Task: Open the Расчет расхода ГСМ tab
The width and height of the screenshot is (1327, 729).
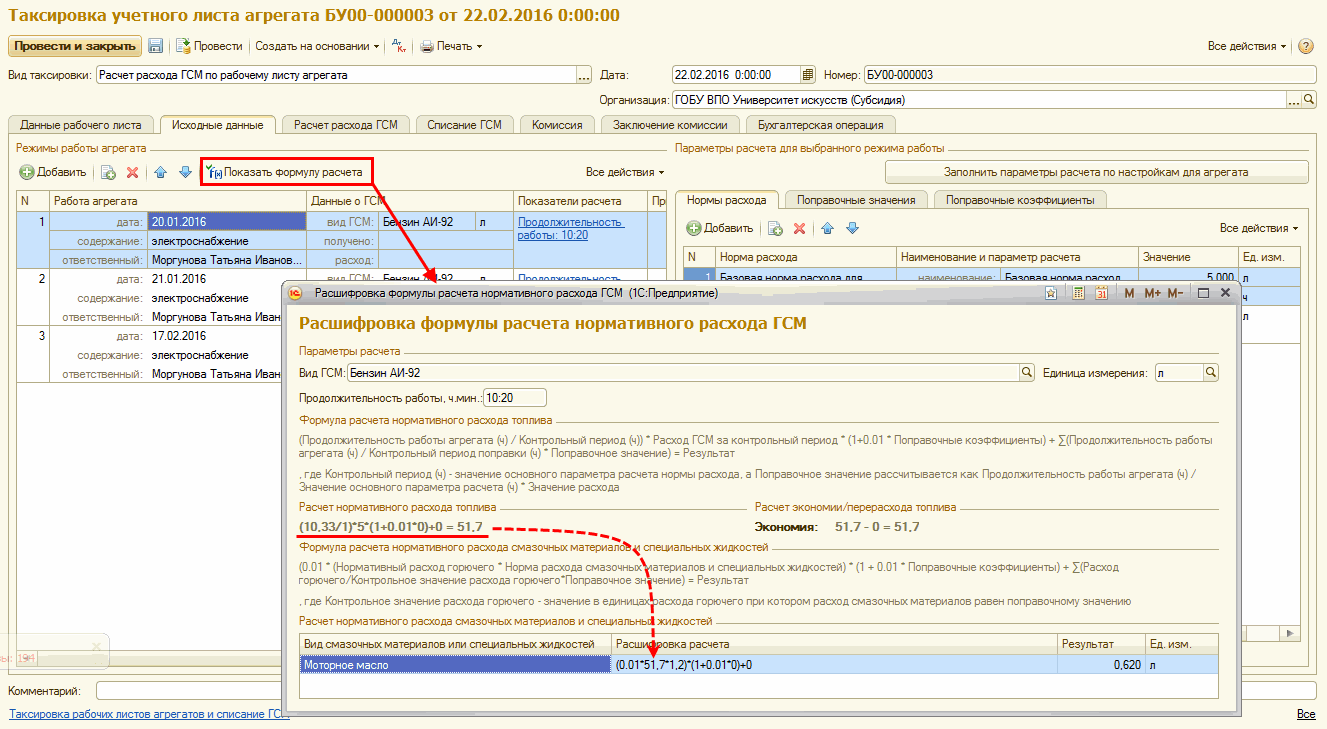Action: click(x=345, y=125)
